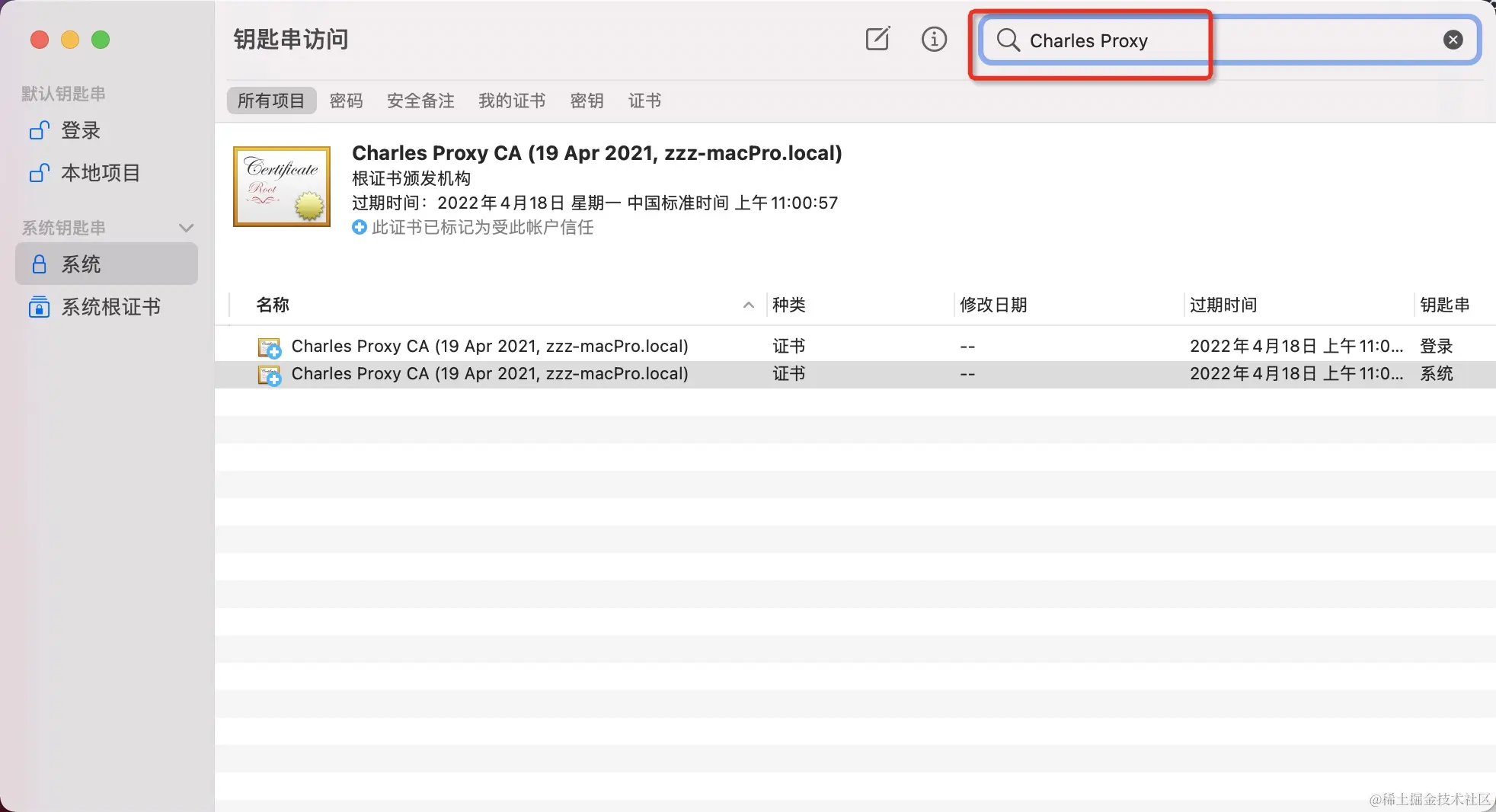Select the Charles Proxy CA name in 登录 row
The image size is (1496, 812).
click(490, 346)
